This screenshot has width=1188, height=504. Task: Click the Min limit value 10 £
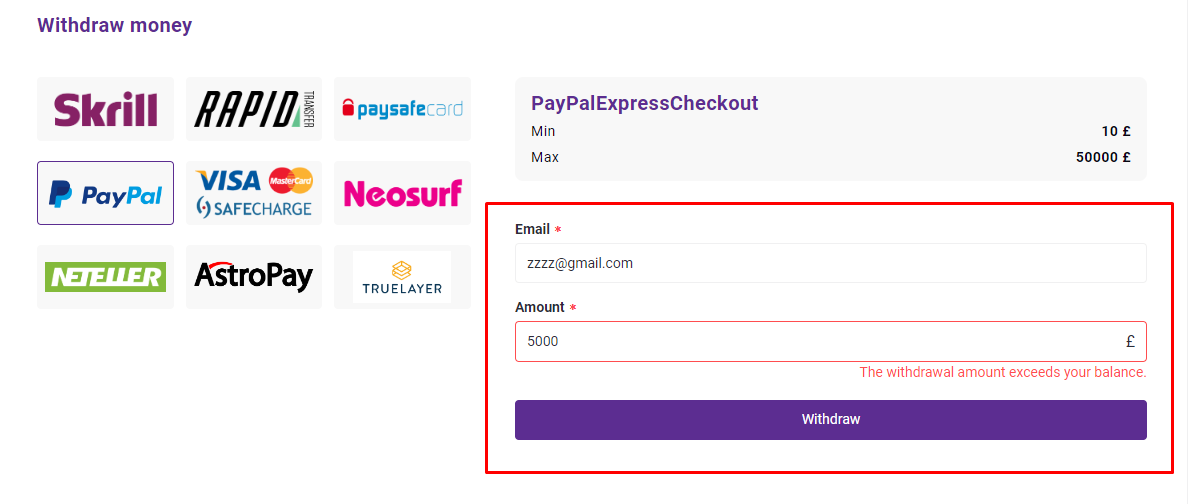[x=1116, y=131]
